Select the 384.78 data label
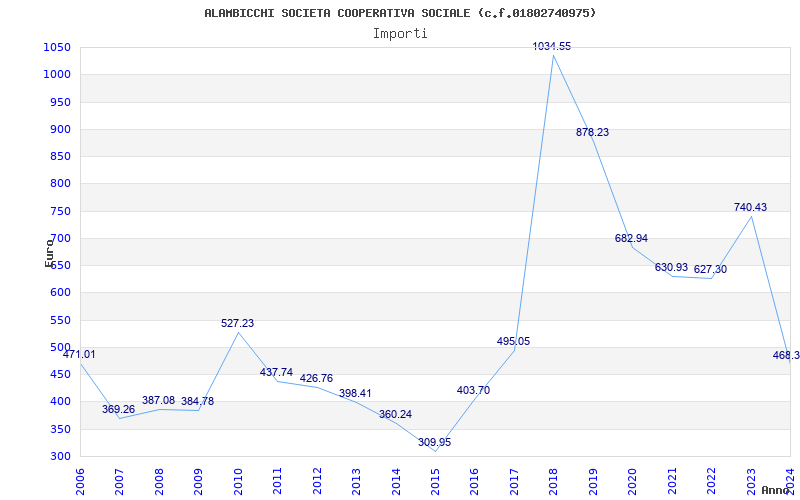Viewport: 800px width, 500px height. click(x=197, y=402)
